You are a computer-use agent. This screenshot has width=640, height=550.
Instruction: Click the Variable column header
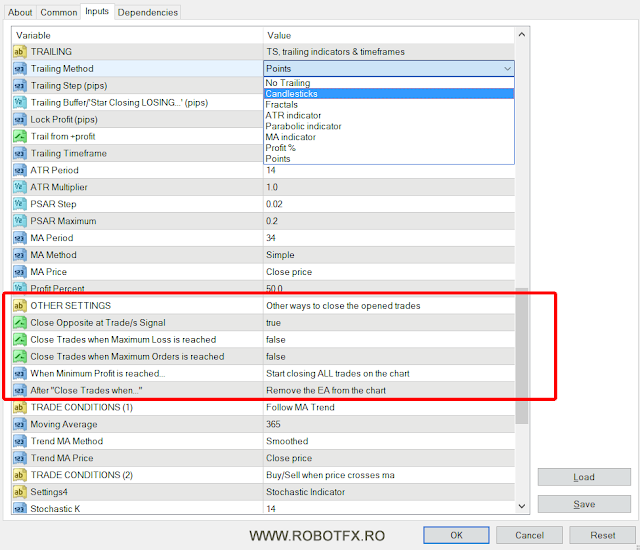[x=138, y=35]
